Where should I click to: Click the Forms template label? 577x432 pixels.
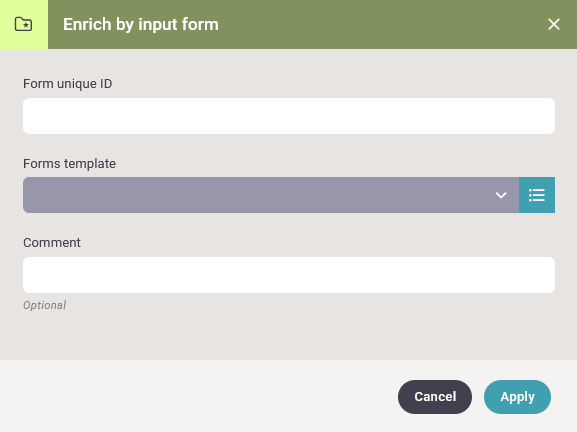pyautogui.click(x=70, y=163)
